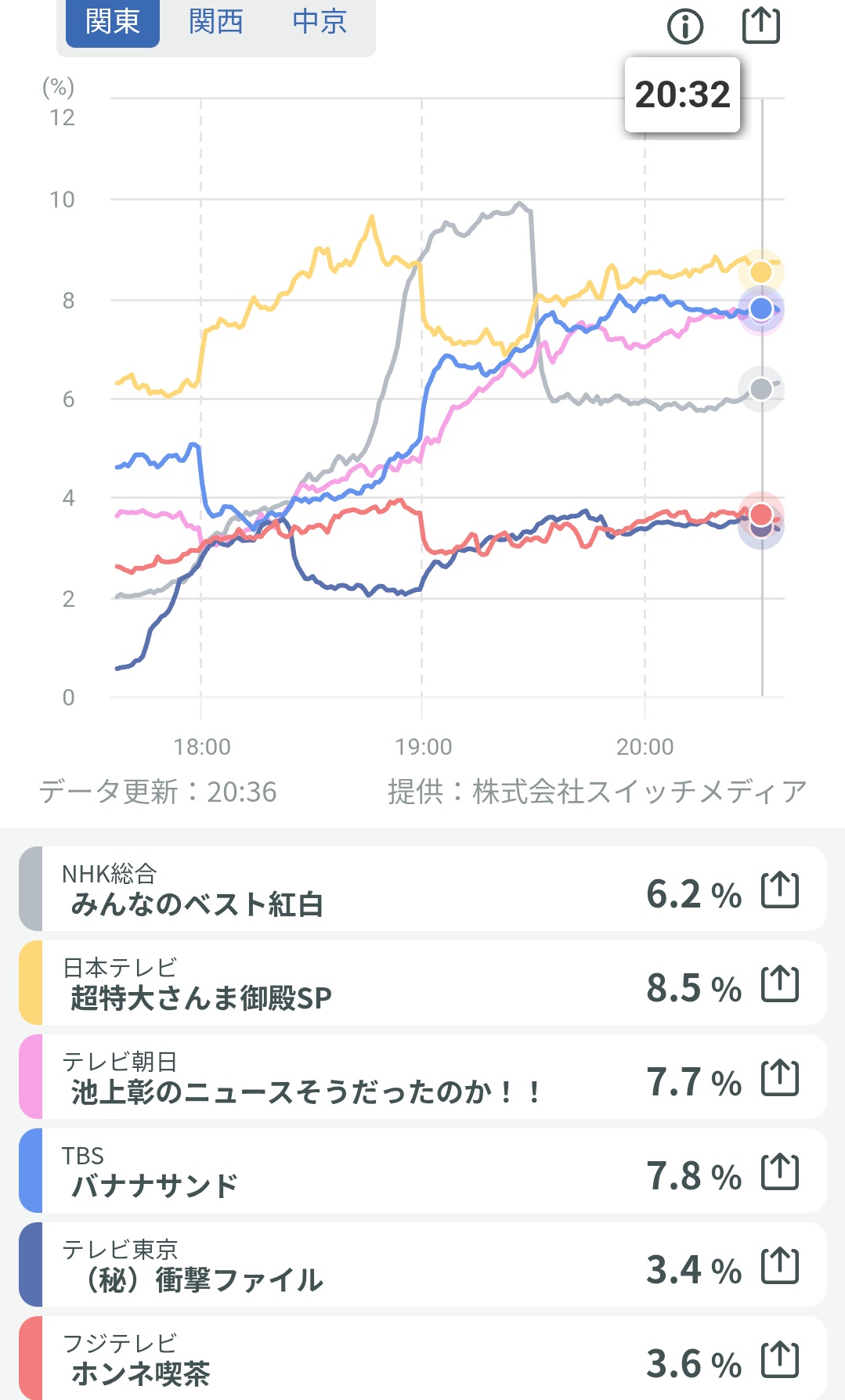Viewport: 845px width, 1400px height.
Task: Tap the share icon above the chart
Action: (760, 25)
